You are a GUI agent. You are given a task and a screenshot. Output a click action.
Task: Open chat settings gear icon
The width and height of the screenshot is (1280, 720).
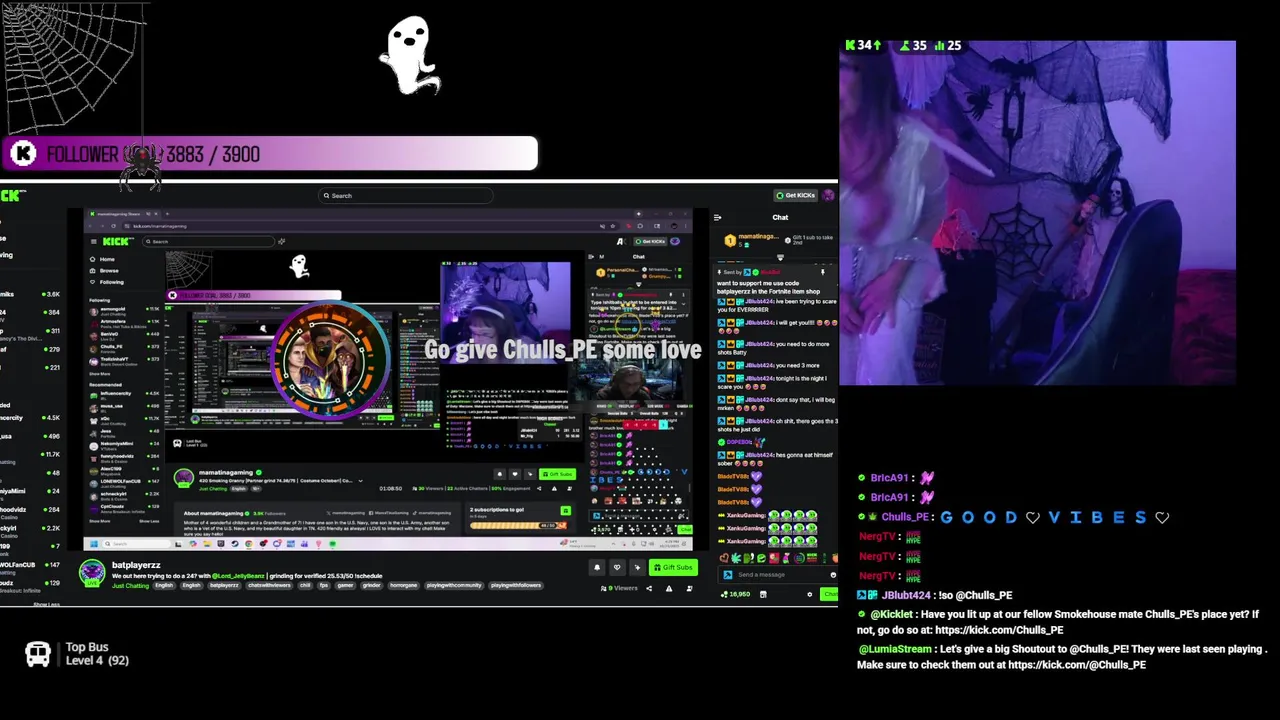pyautogui.click(x=810, y=594)
